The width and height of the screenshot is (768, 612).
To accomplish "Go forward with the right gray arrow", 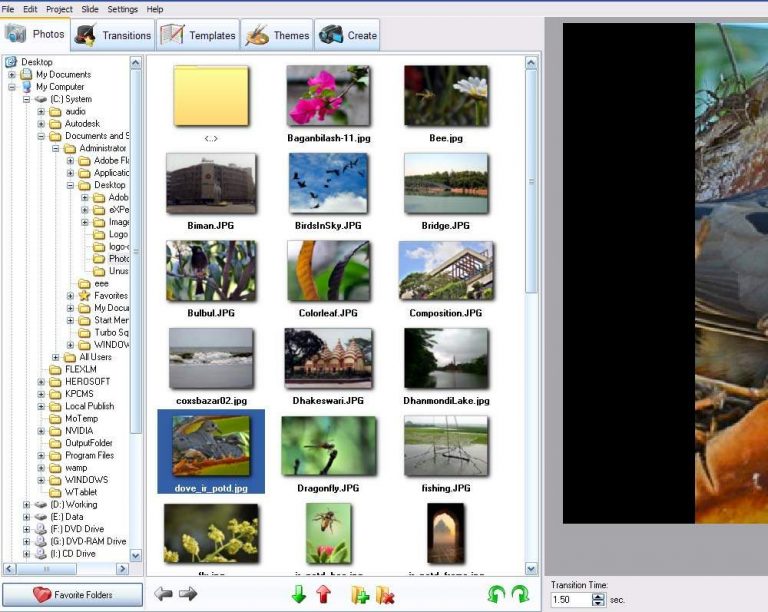I will [188, 595].
